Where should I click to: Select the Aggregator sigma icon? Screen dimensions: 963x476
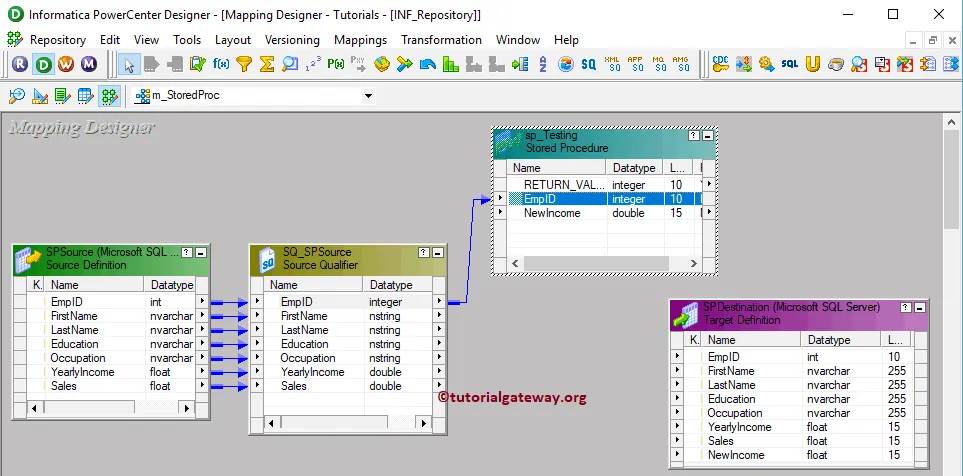[267, 64]
